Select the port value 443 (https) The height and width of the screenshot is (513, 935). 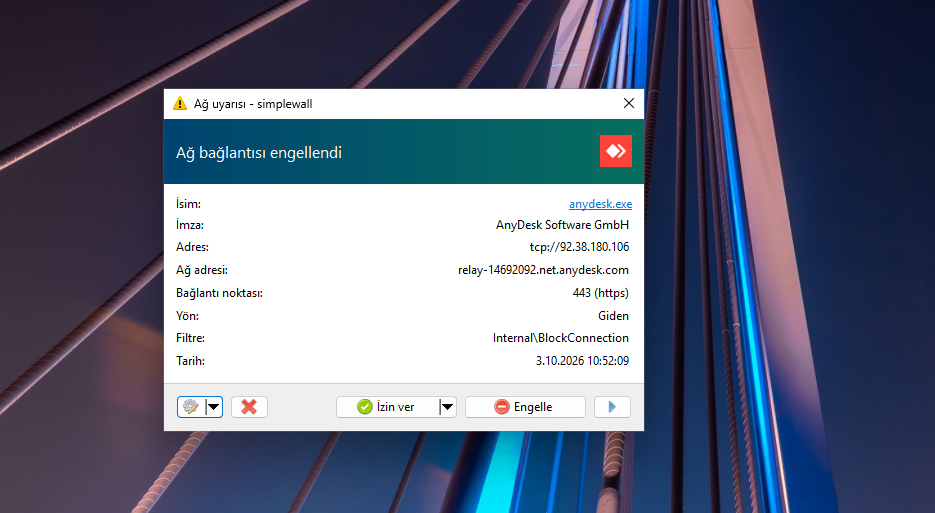[x=600, y=293]
